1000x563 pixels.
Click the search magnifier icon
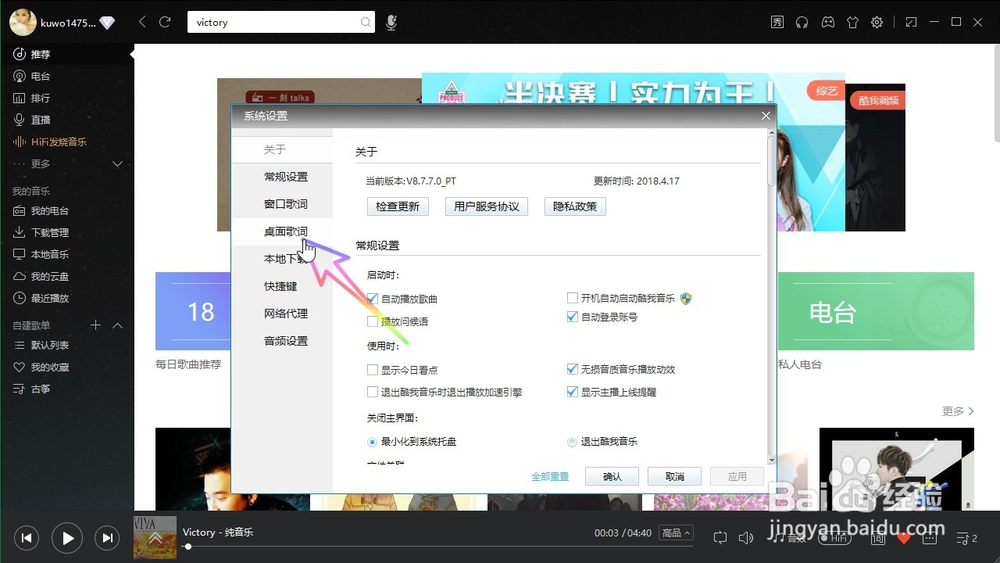pyautogui.click(x=365, y=22)
